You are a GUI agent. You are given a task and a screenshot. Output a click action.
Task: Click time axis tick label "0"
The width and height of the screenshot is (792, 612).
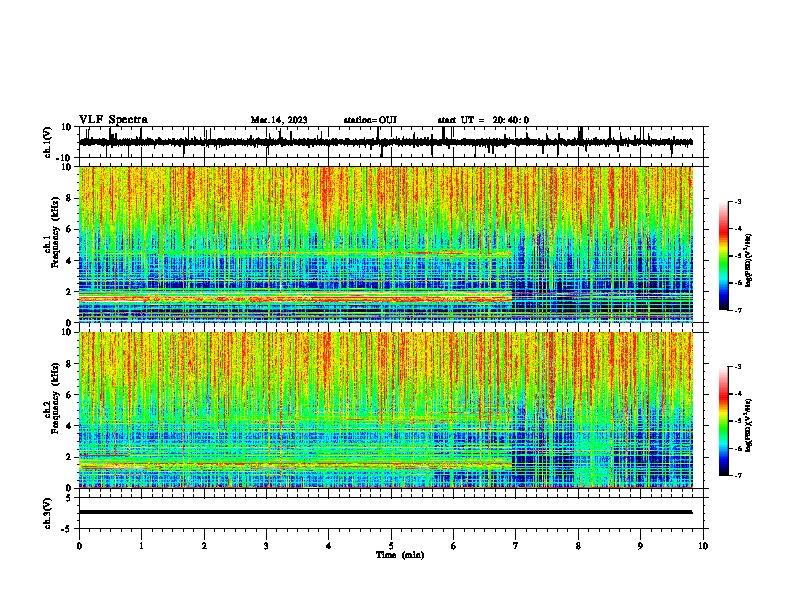79,546
